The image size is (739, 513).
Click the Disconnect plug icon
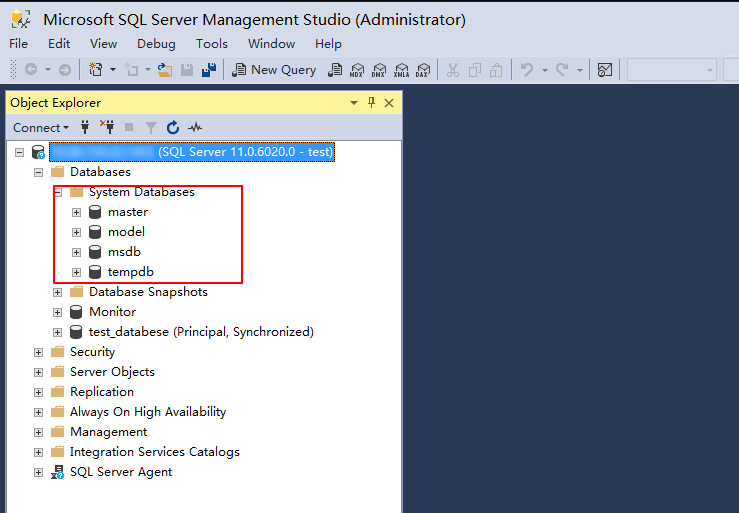107,127
